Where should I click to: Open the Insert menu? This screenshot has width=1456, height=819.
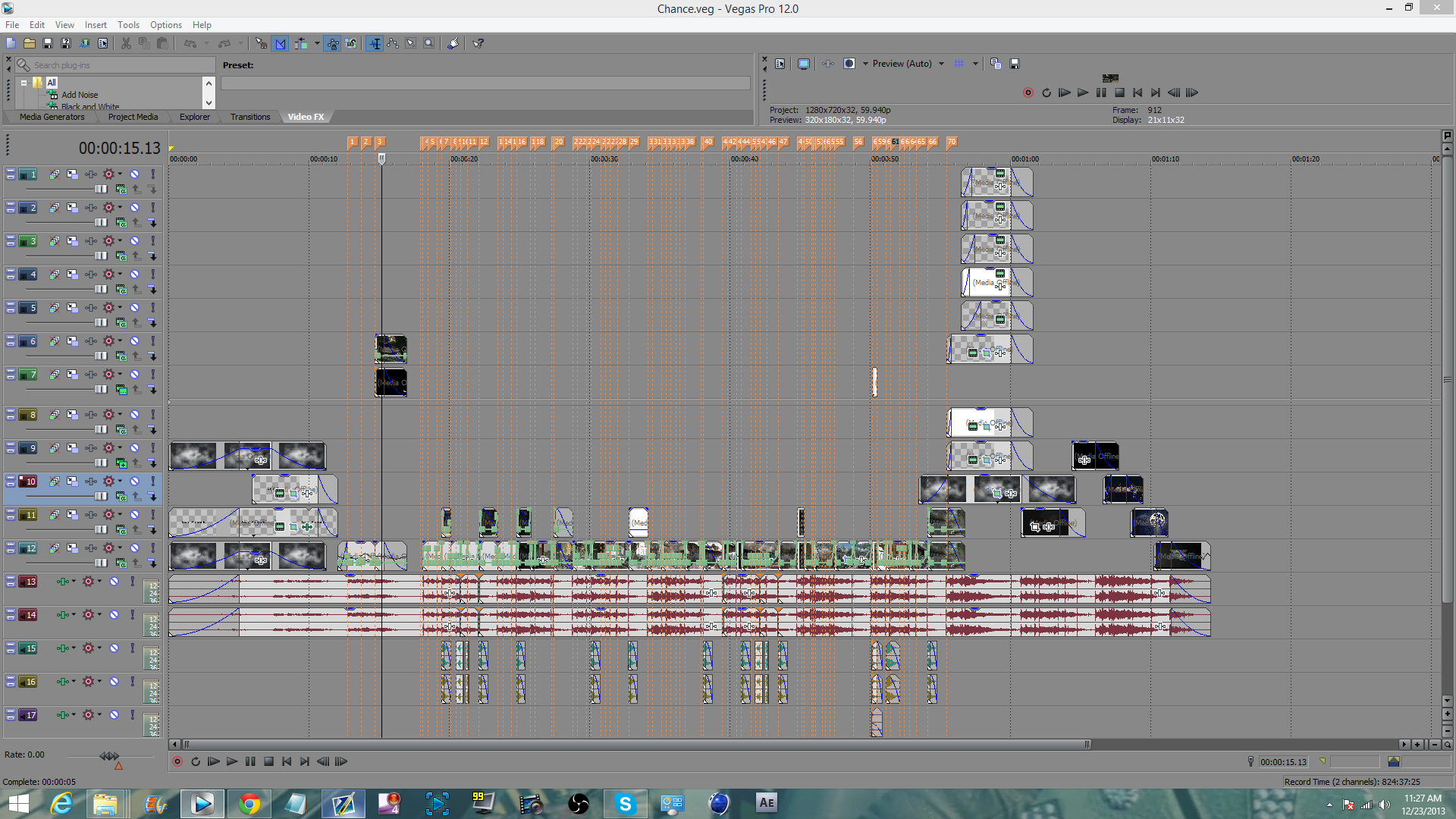(96, 25)
